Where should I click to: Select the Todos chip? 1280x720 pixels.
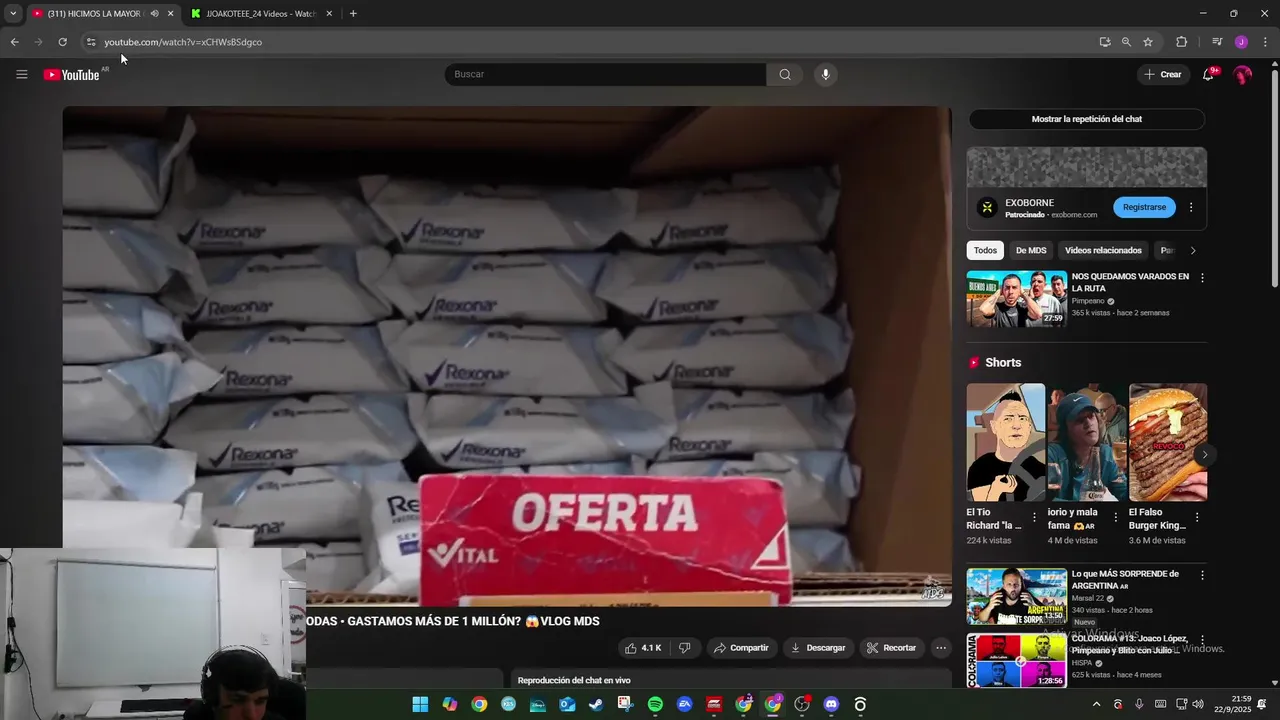click(x=986, y=250)
